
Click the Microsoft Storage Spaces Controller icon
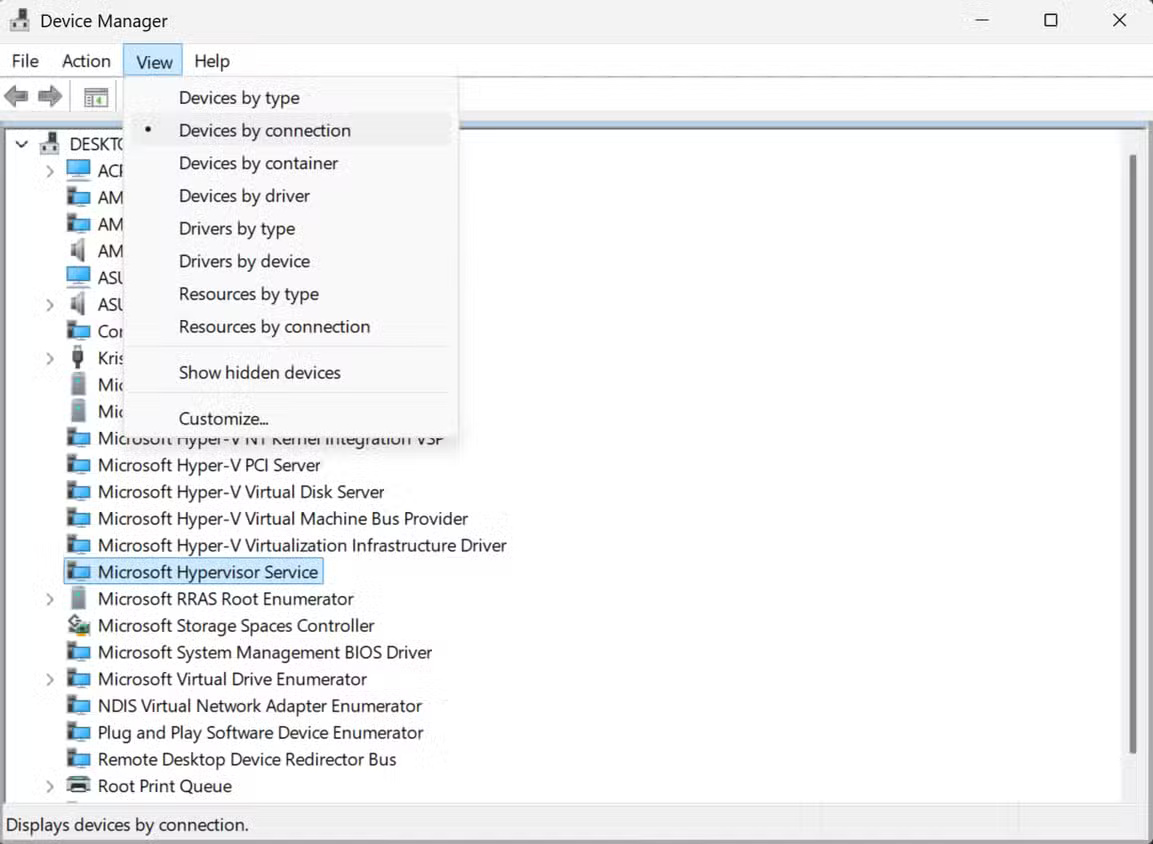(79, 625)
